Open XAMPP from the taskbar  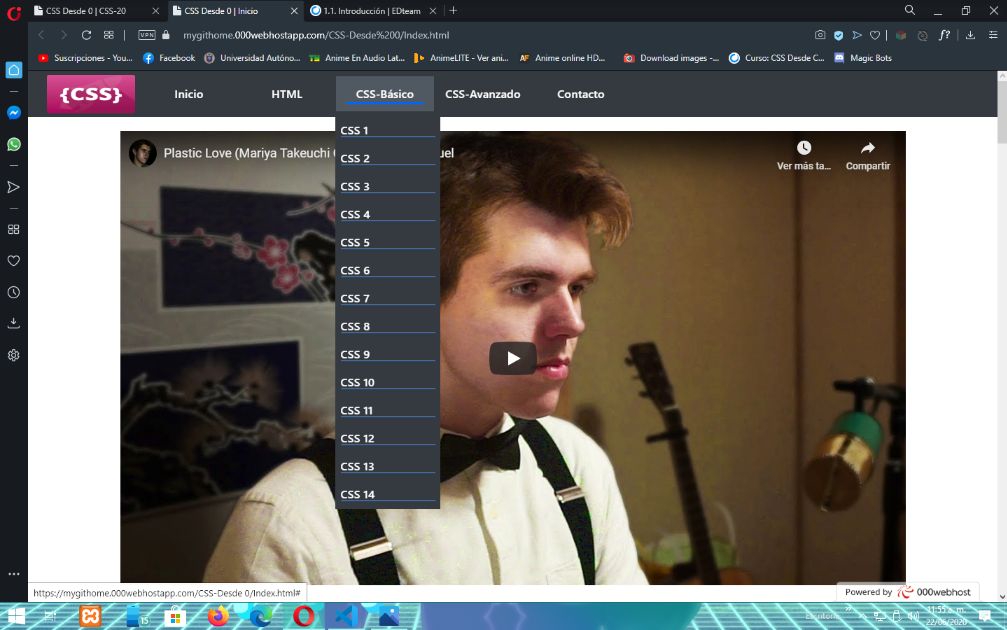(90, 617)
